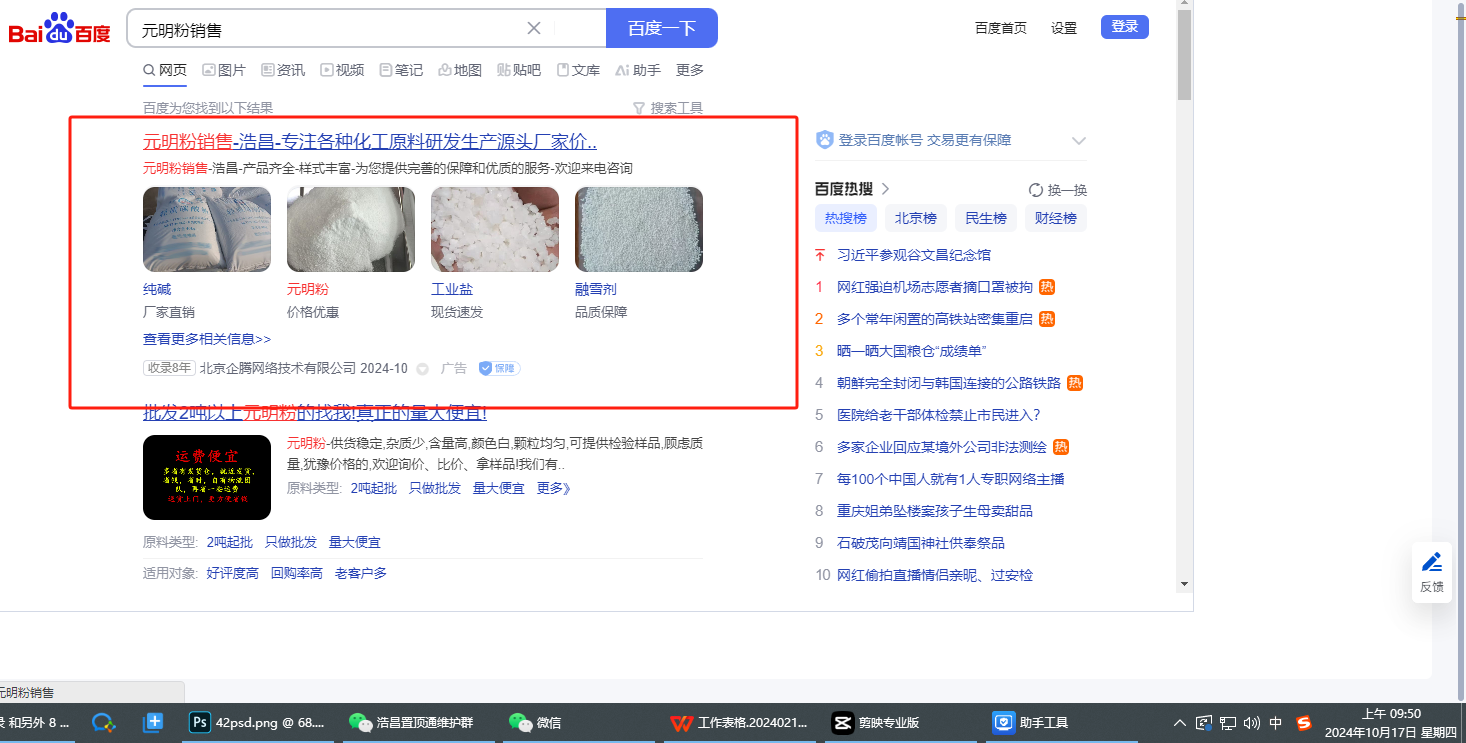Switch to the 视频 search tab
This screenshot has height=743, width=1466.
(x=342, y=70)
